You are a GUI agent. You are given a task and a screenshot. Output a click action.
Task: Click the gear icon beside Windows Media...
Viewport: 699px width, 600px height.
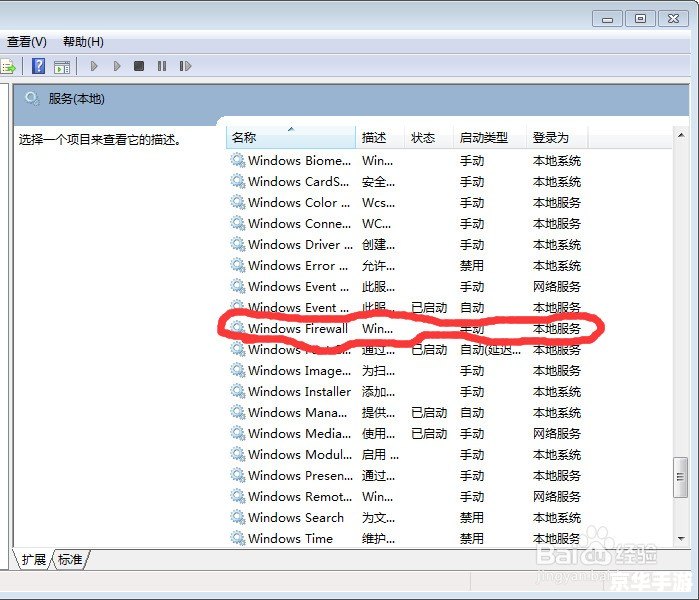coord(238,433)
